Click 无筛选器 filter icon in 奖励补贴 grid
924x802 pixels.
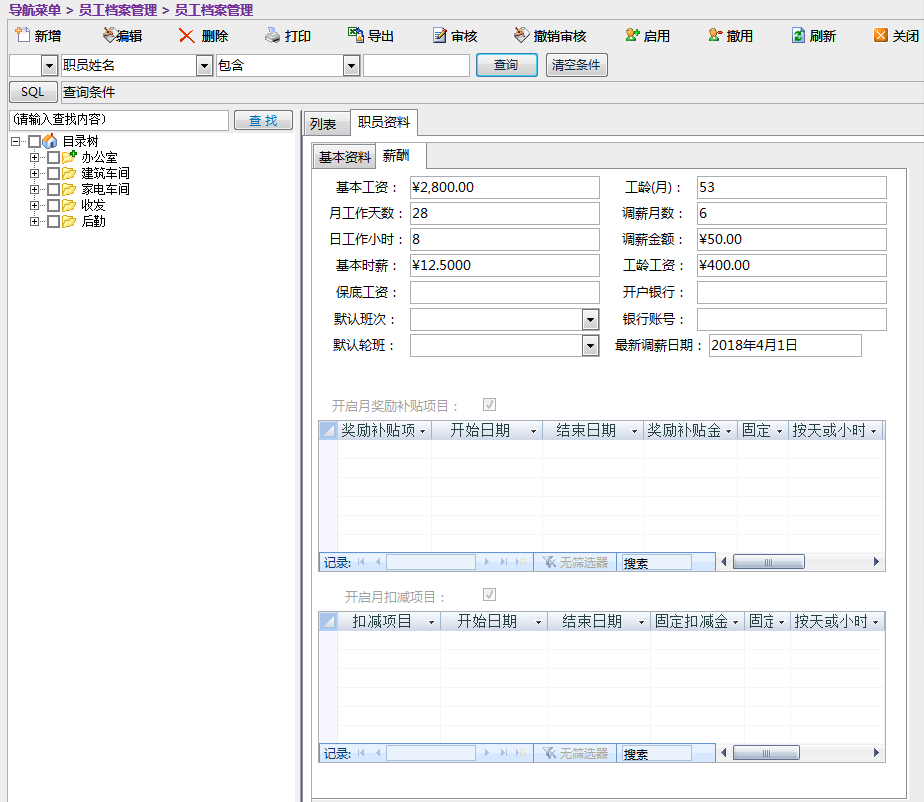pos(549,562)
